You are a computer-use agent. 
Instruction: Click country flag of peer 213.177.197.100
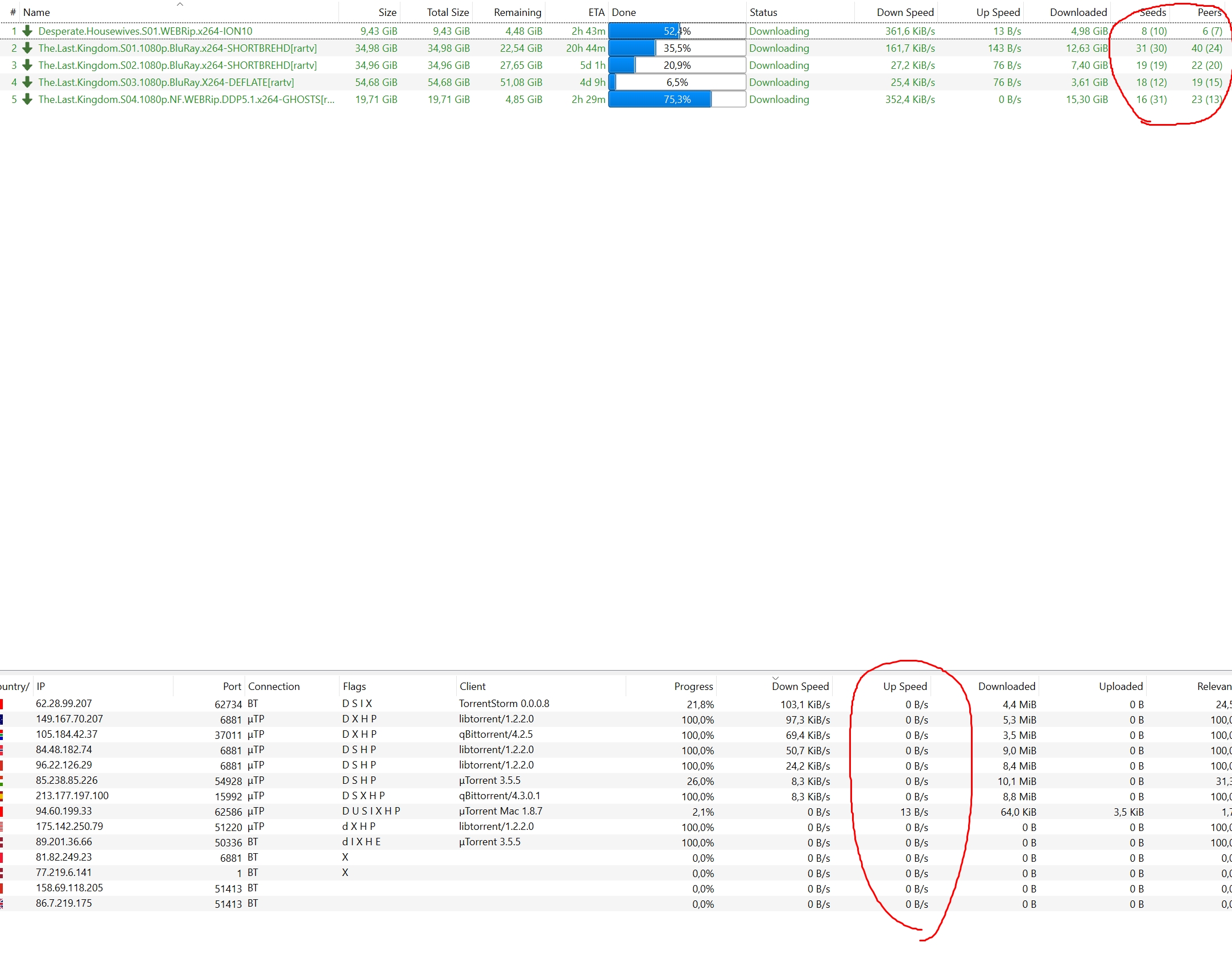pos(2,796)
